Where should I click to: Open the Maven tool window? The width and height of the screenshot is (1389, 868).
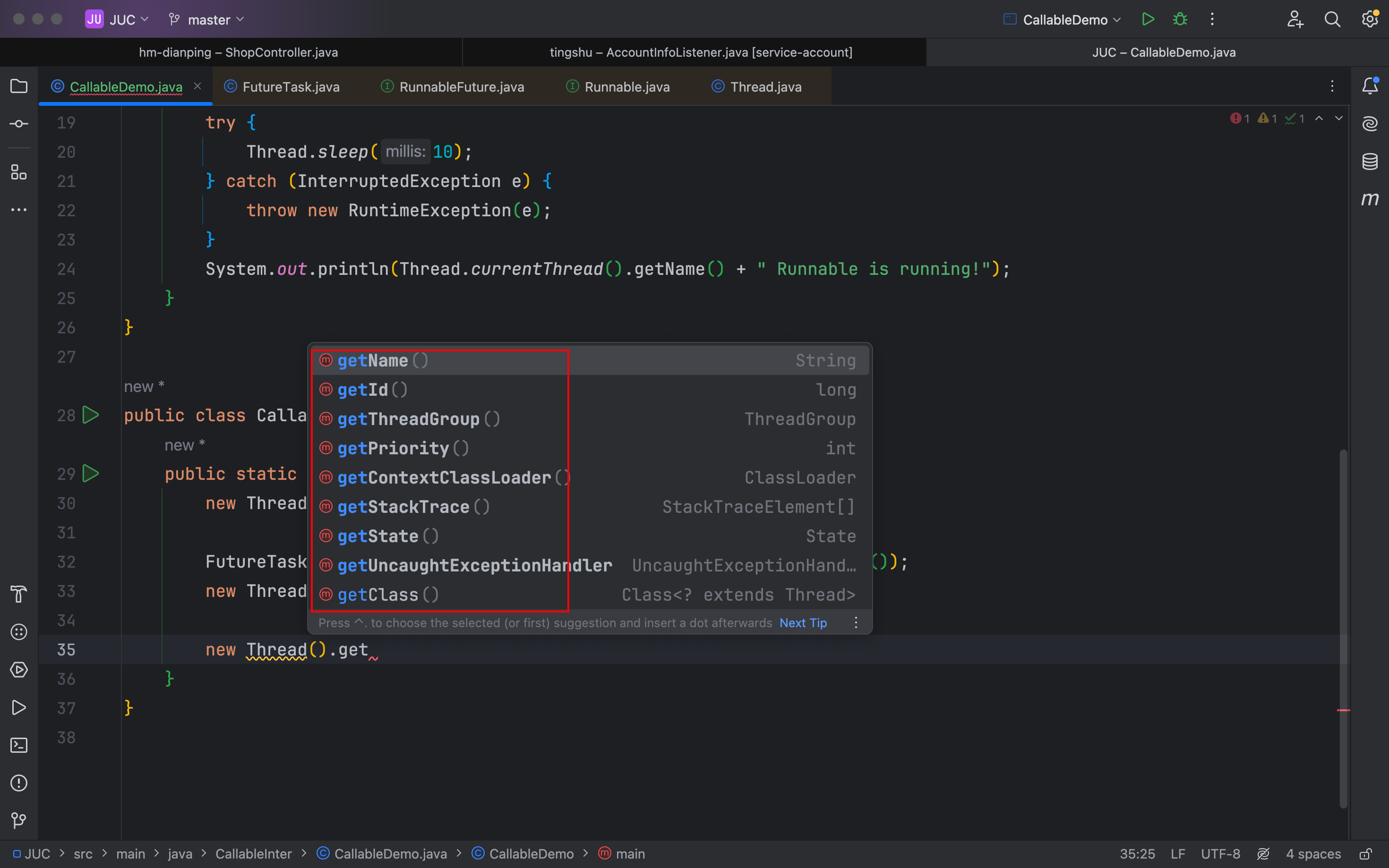(x=1370, y=199)
